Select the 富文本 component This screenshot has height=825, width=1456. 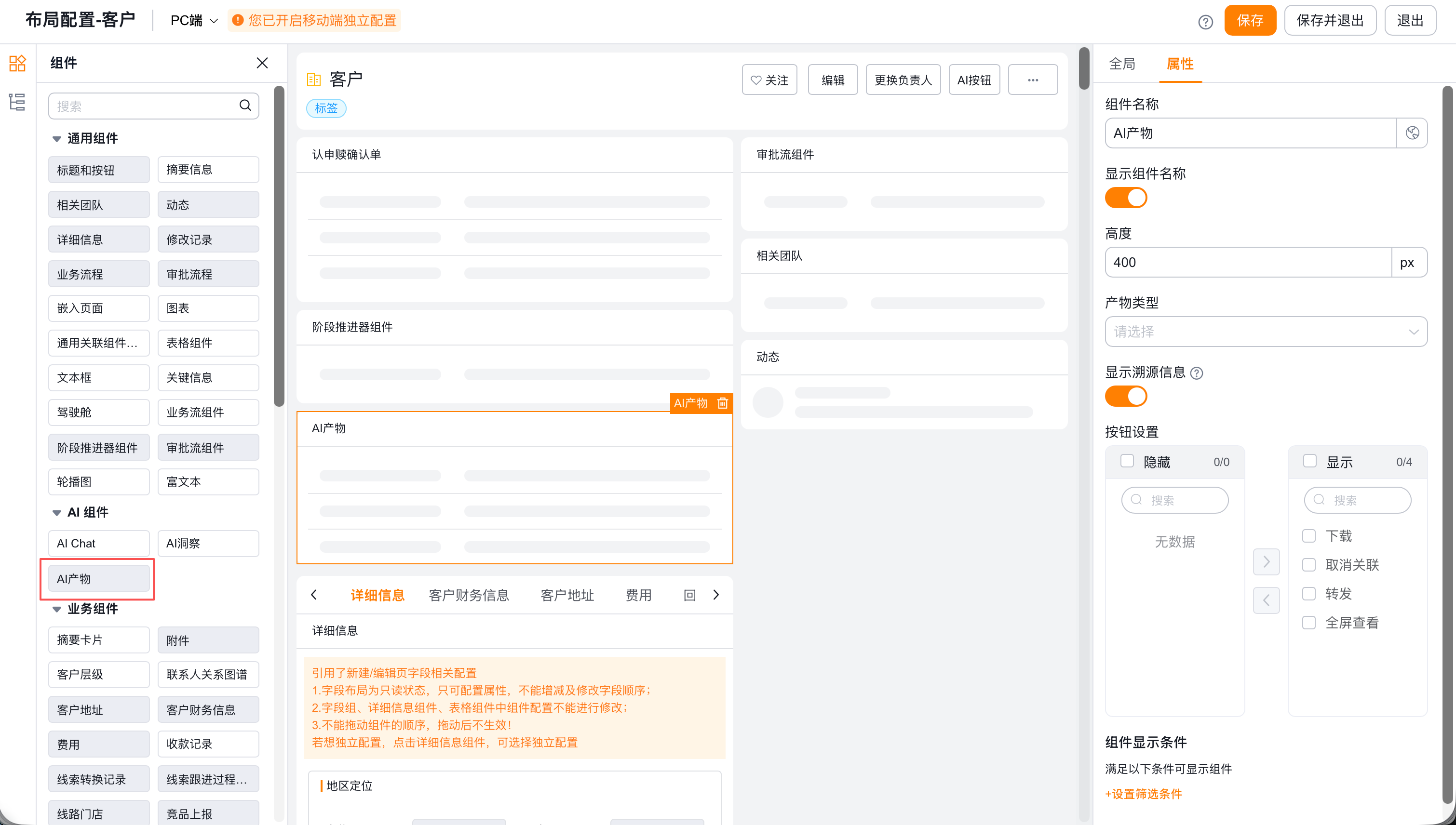coord(208,481)
